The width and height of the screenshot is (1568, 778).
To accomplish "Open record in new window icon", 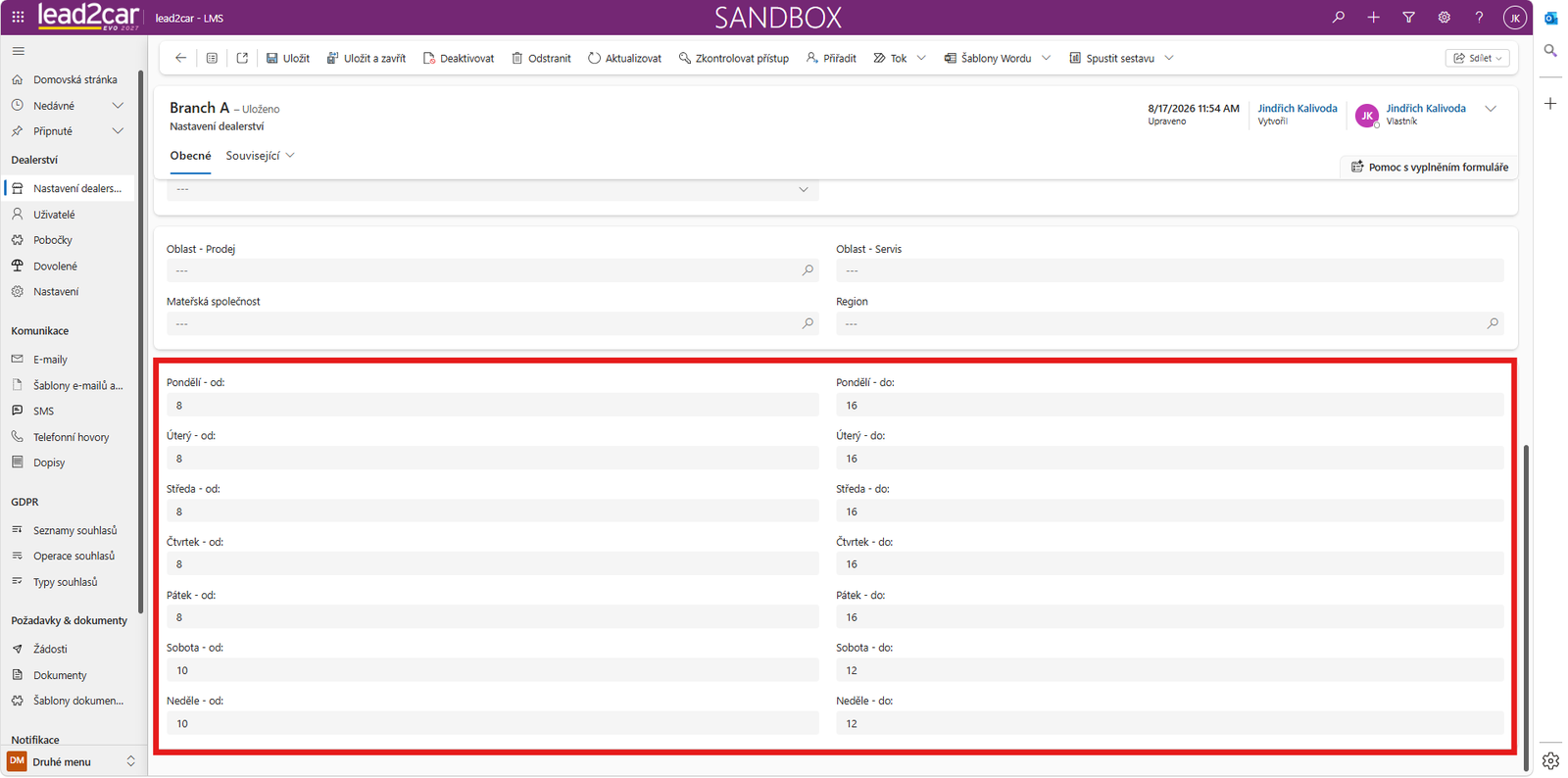I will [242, 58].
